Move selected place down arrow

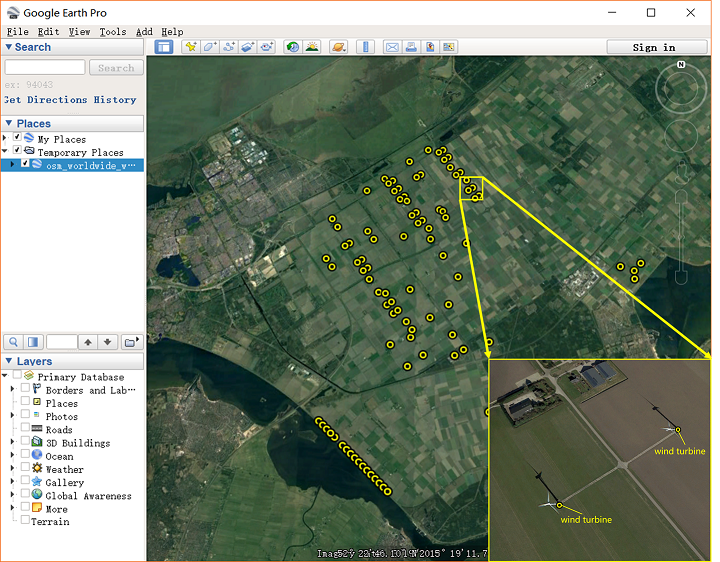point(107,342)
